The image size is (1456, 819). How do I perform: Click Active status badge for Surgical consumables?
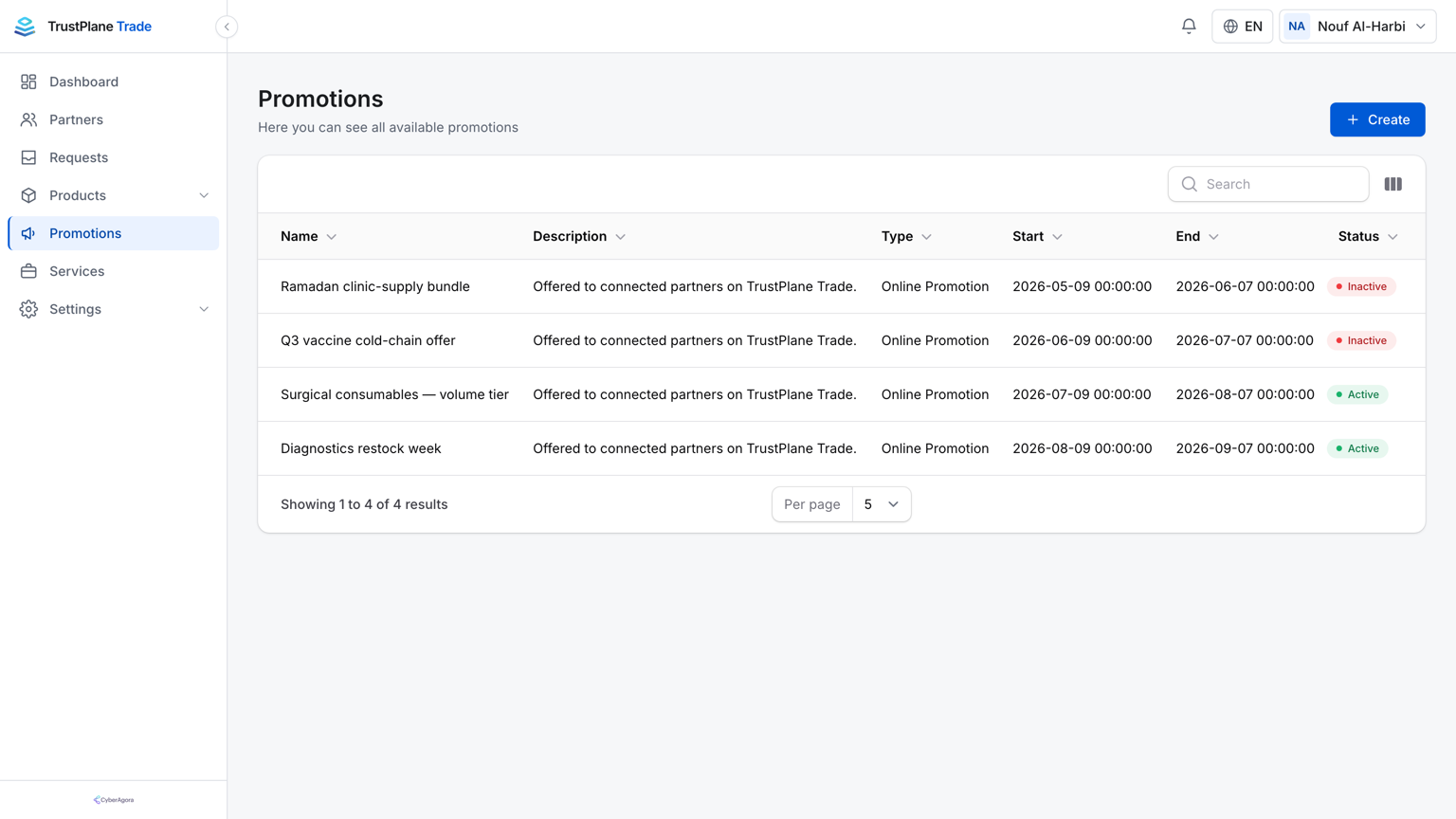tap(1357, 394)
